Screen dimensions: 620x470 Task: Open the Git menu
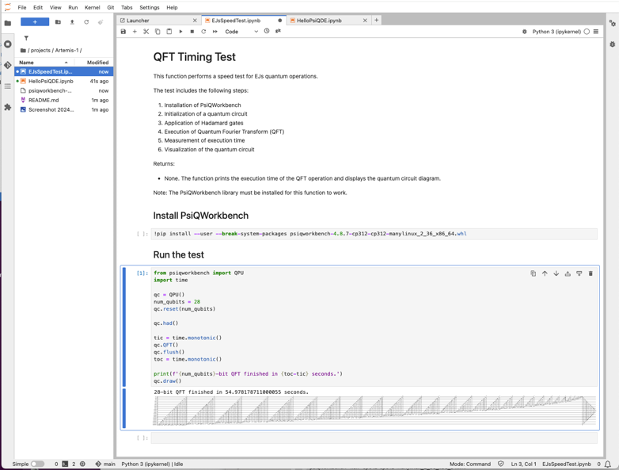pyautogui.click(x=111, y=8)
